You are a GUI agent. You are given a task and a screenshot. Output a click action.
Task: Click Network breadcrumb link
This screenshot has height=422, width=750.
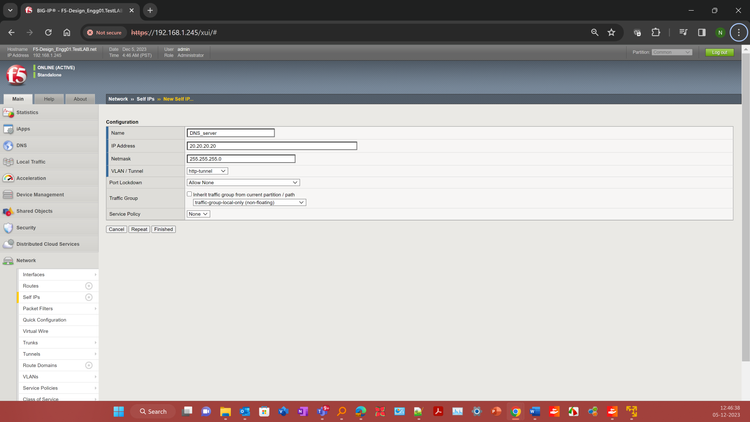pyautogui.click(x=118, y=99)
